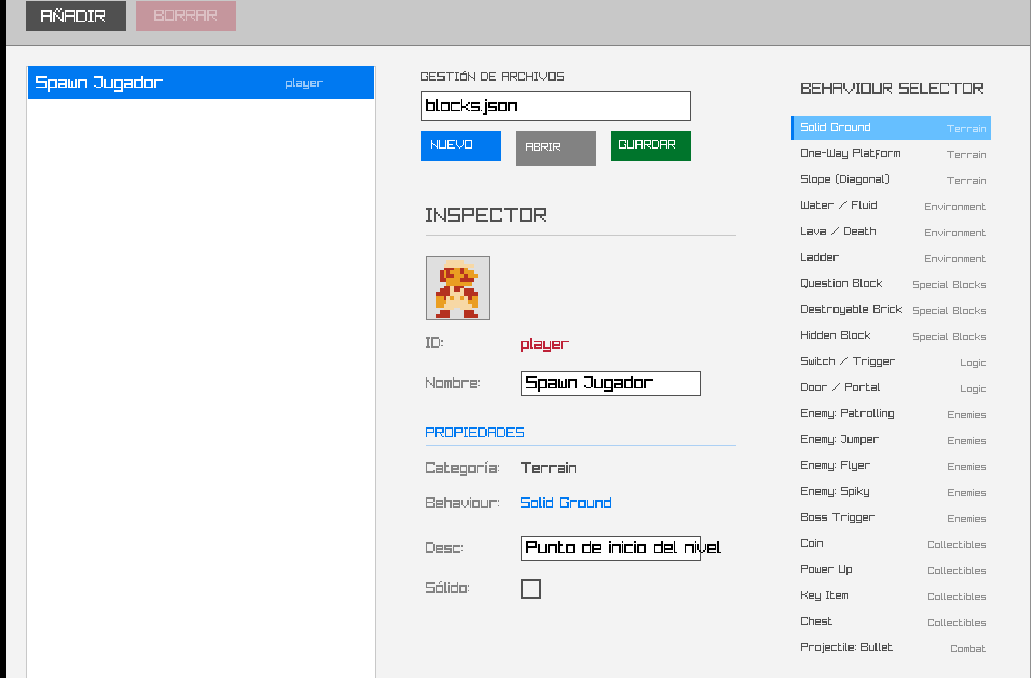Viewport: 1031px width, 678px height.
Task: Select Enemy: Jumper behaviour
Action: 891,440
